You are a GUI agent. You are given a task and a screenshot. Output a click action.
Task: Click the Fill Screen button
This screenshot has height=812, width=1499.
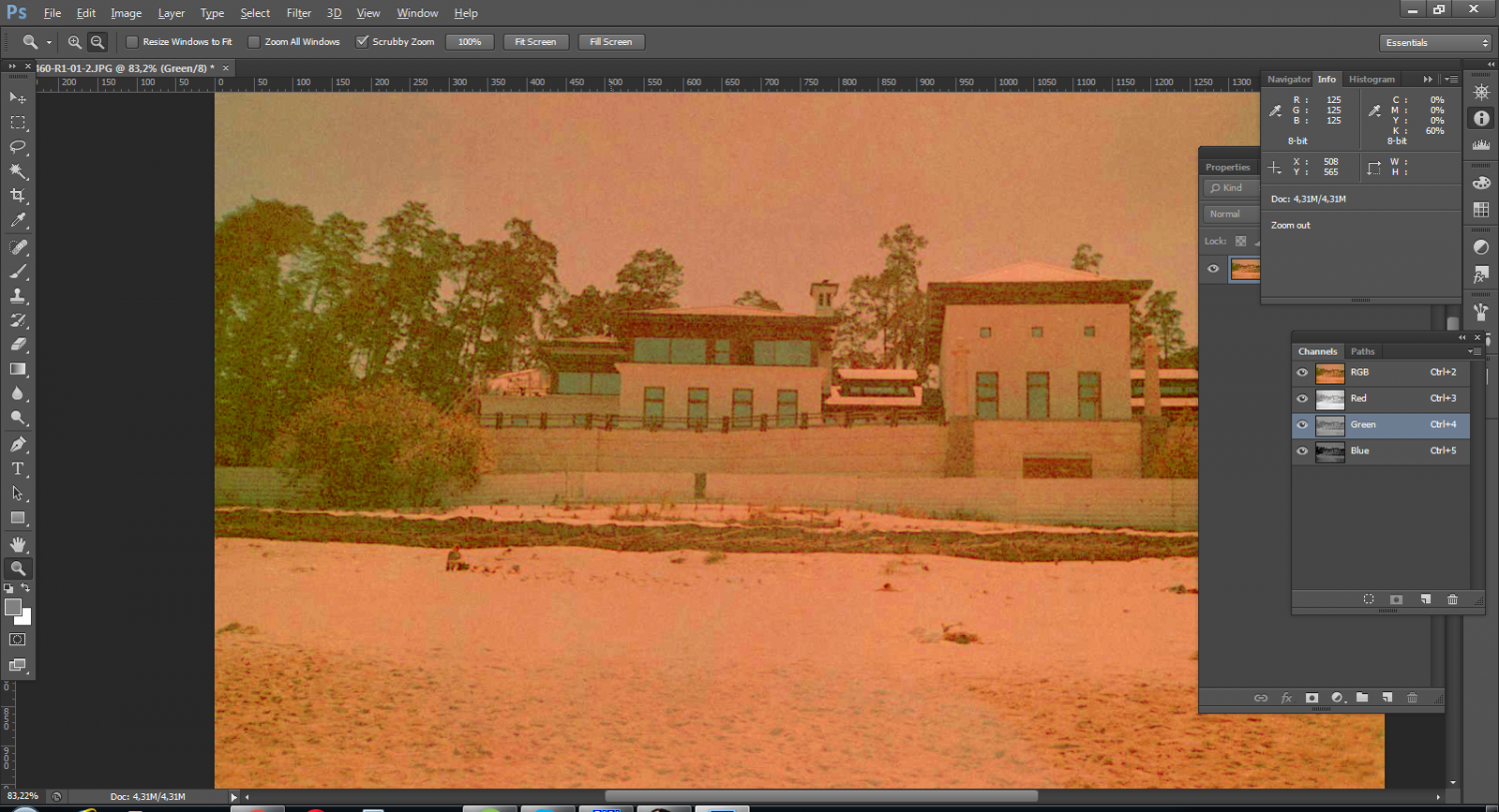point(611,42)
